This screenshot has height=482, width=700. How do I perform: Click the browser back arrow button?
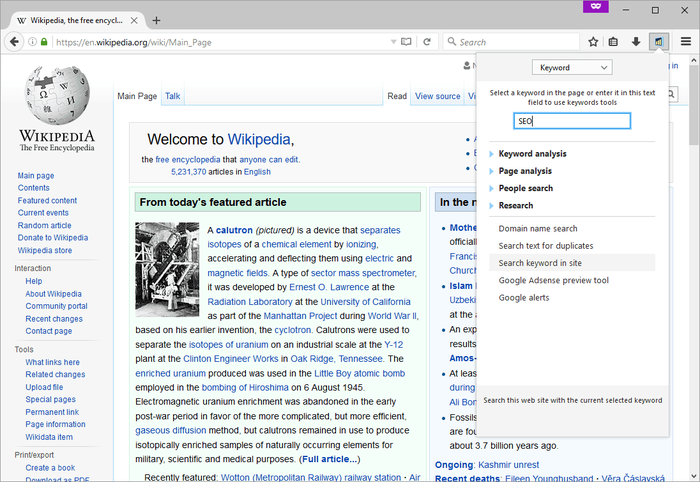click(14, 42)
